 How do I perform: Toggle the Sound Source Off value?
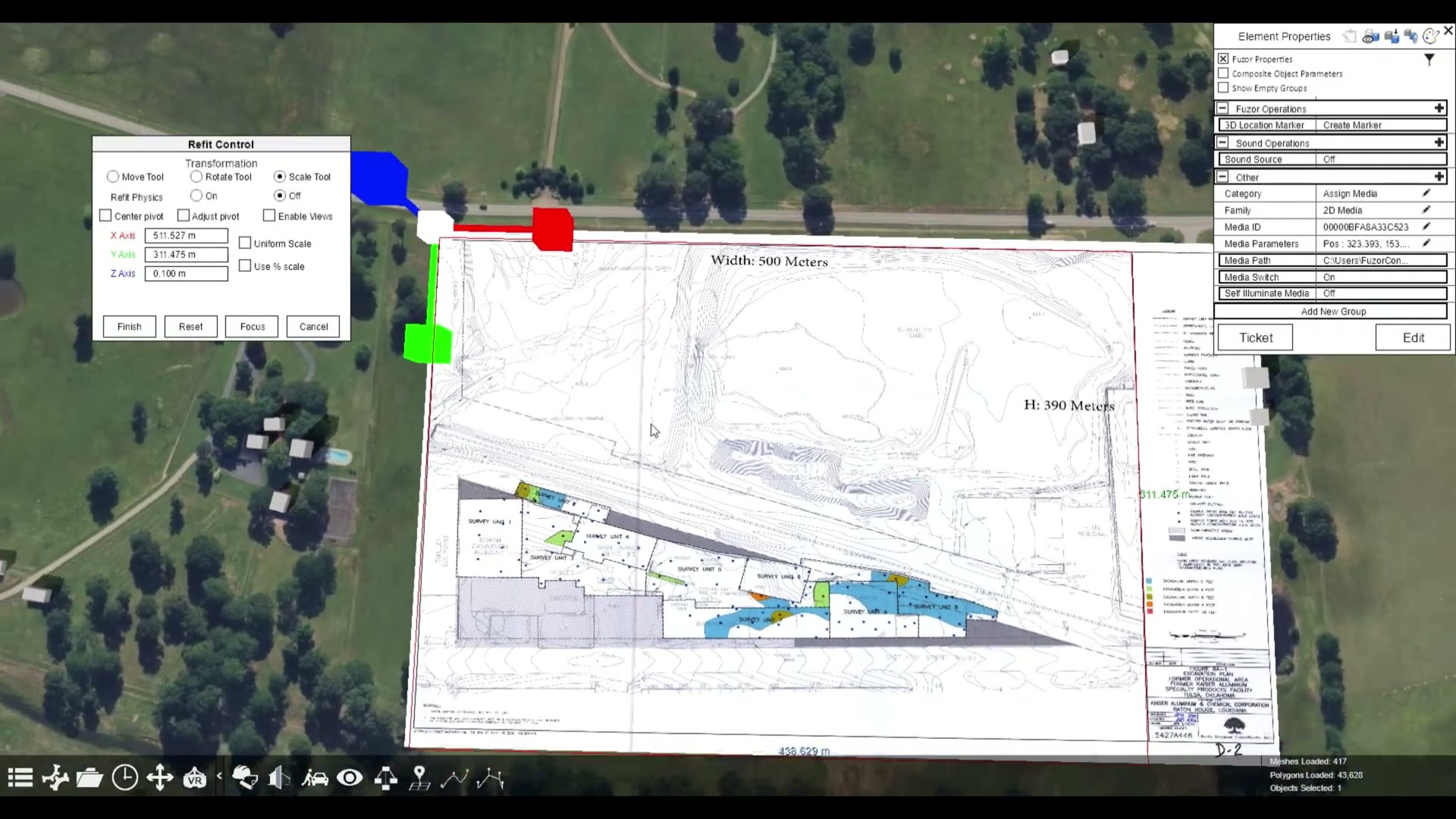pyautogui.click(x=1382, y=159)
